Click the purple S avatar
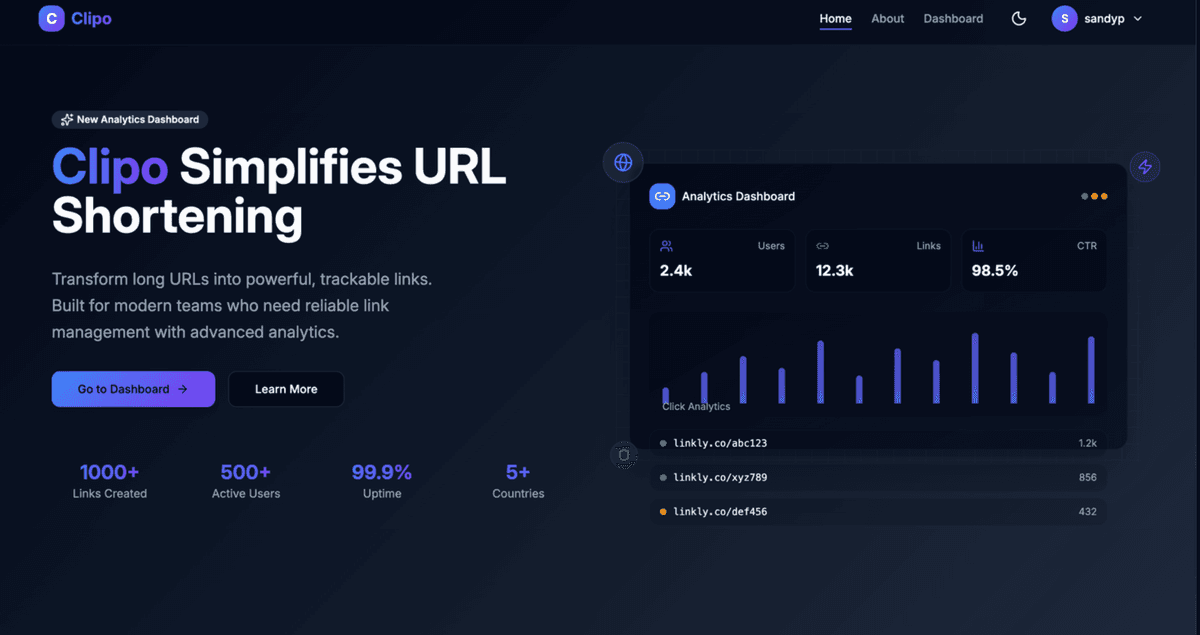This screenshot has width=1200, height=635. pos(1065,18)
